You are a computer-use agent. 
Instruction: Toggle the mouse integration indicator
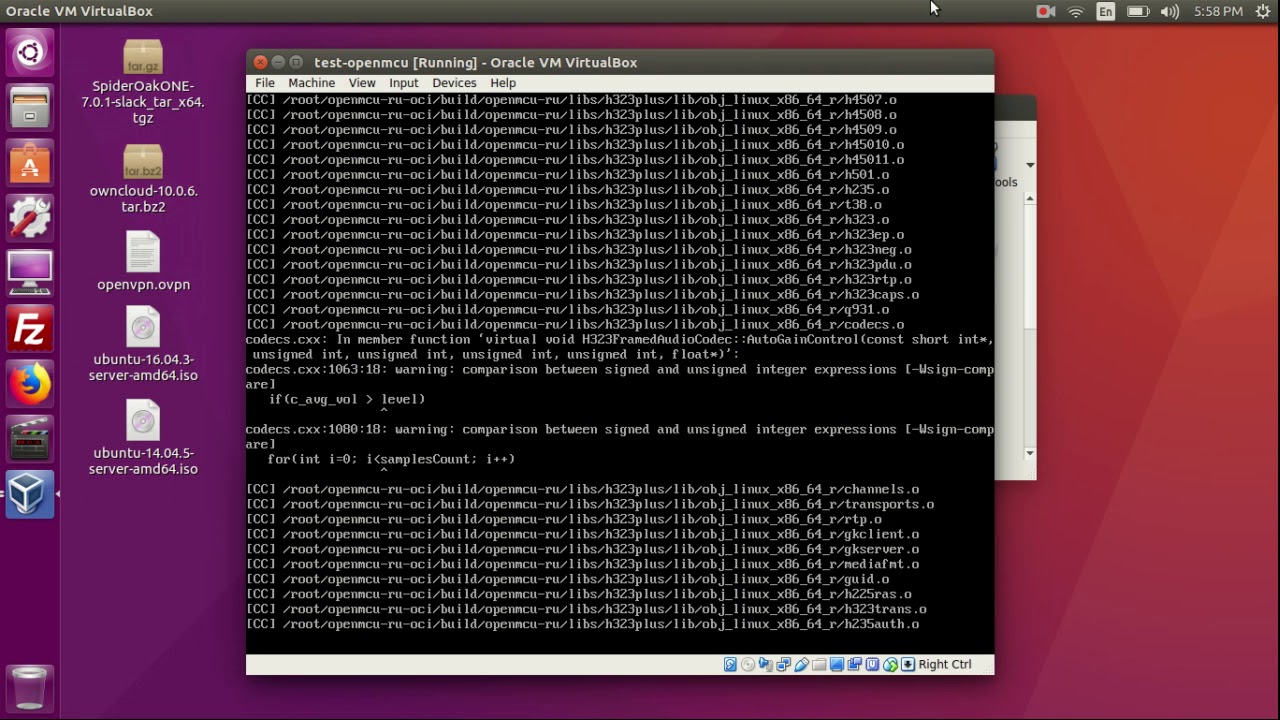[x=890, y=664]
